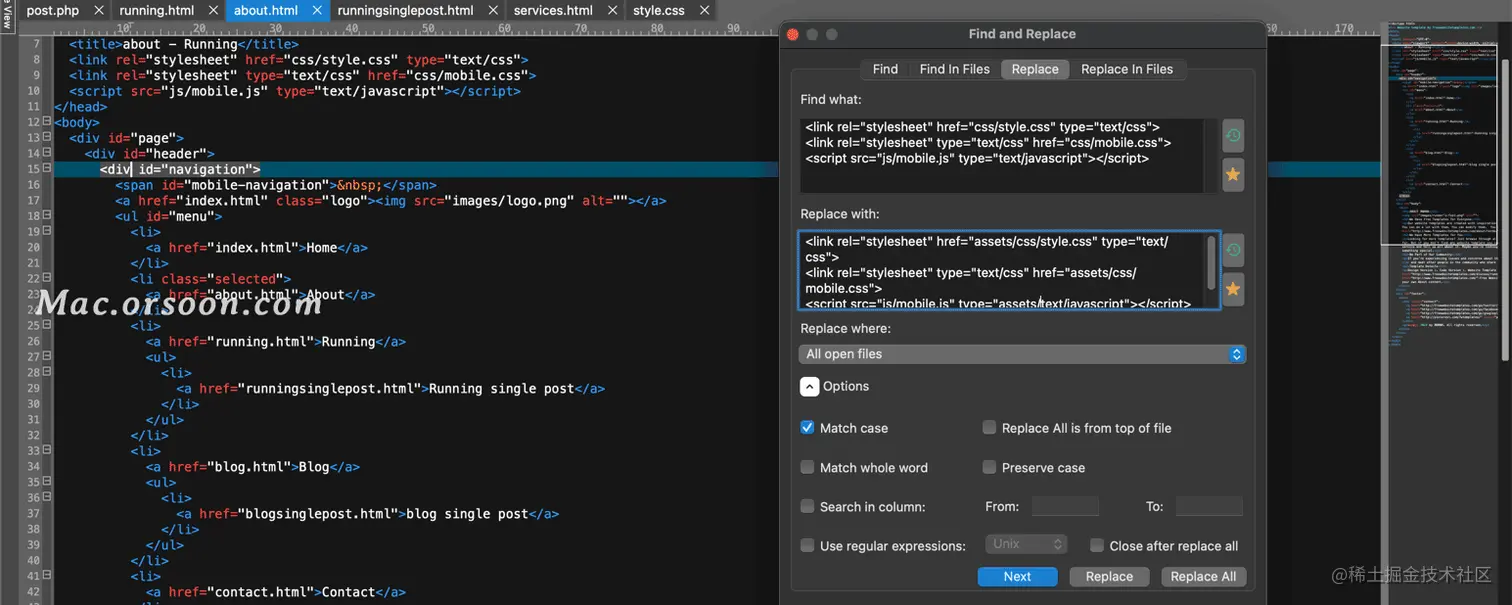Switch to the Find In Files tab

click(x=954, y=69)
